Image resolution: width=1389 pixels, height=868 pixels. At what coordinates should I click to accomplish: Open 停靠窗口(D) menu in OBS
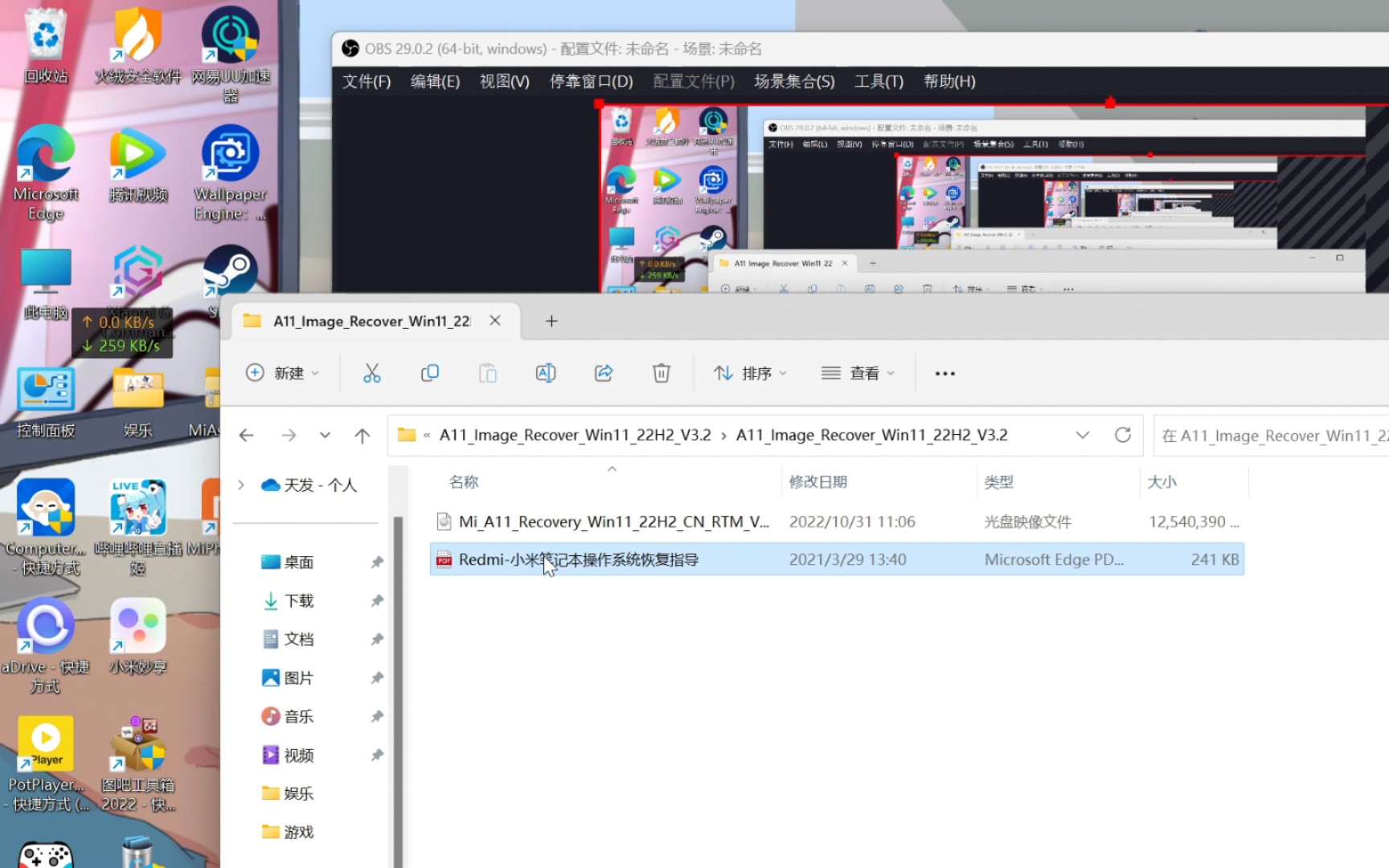click(x=591, y=81)
